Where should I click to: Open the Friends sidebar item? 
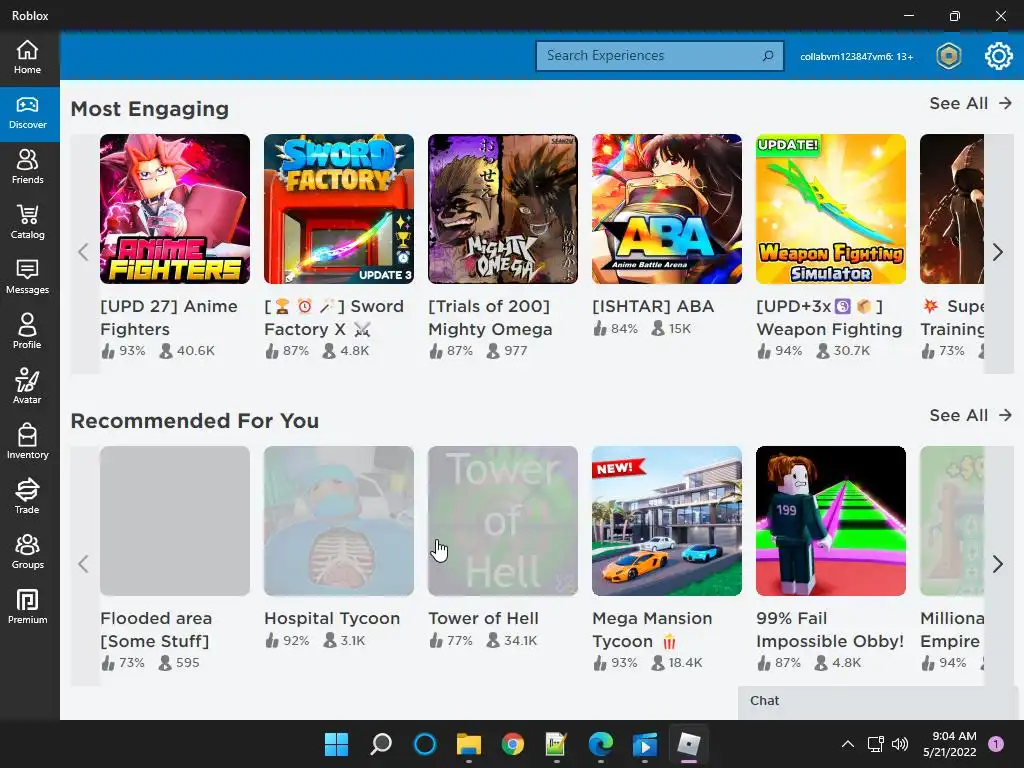27,168
